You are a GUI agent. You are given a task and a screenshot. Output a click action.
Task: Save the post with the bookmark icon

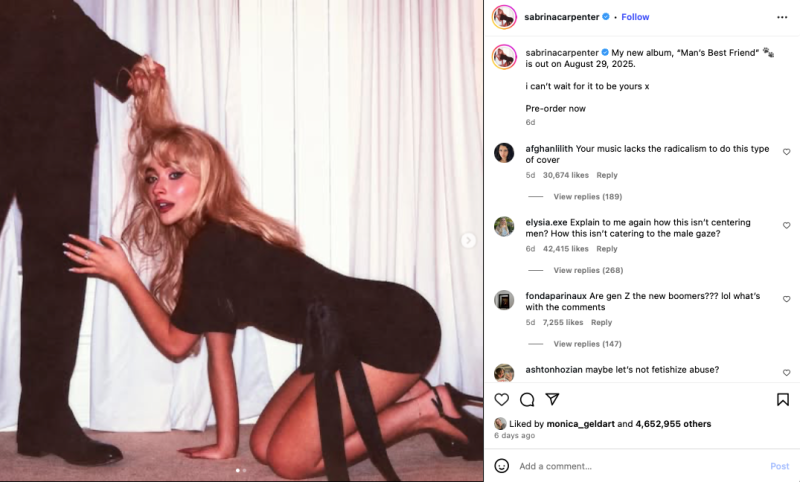pyautogui.click(x=783, y=399)
